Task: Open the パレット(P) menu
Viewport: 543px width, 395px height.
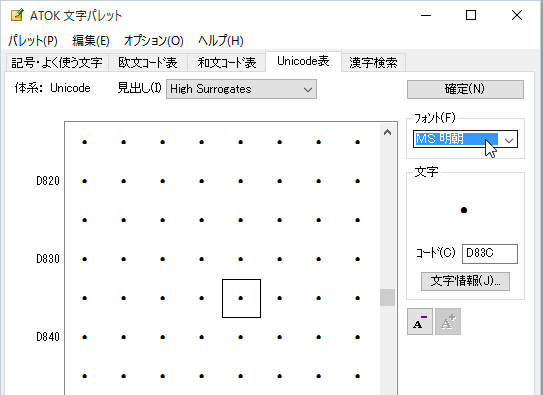Action: (33, 41)
